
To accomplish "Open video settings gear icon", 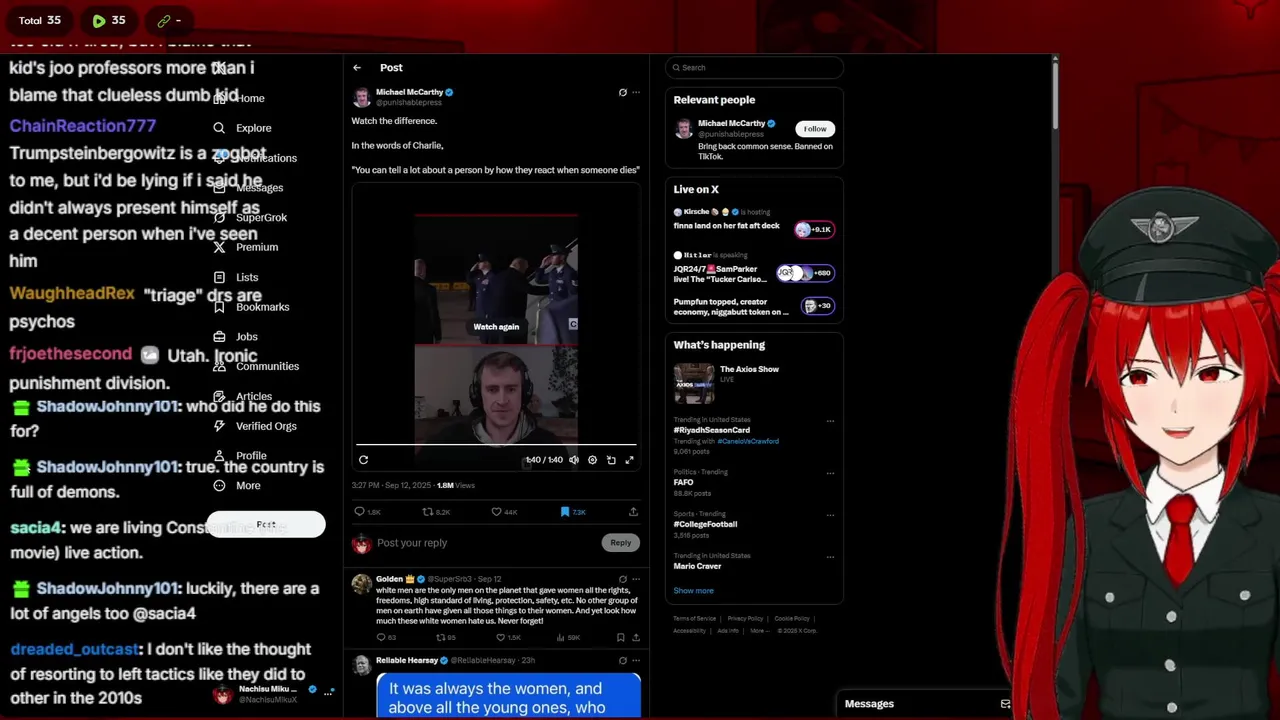I will coord(592,460).
